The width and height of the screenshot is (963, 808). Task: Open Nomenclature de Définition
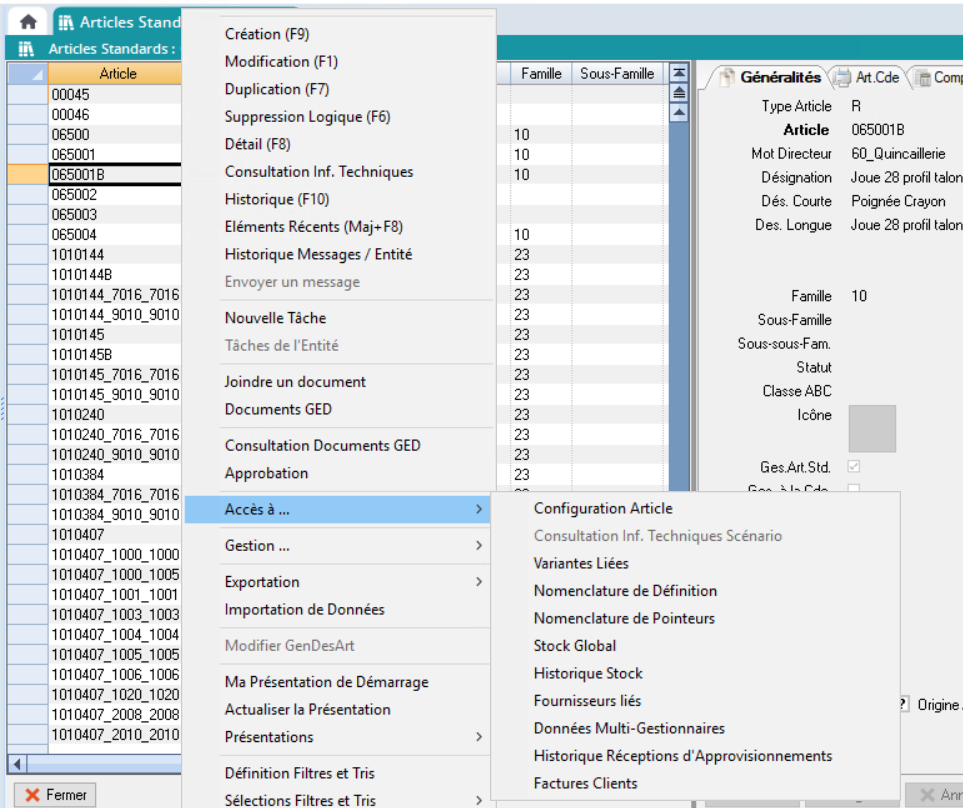625,591
